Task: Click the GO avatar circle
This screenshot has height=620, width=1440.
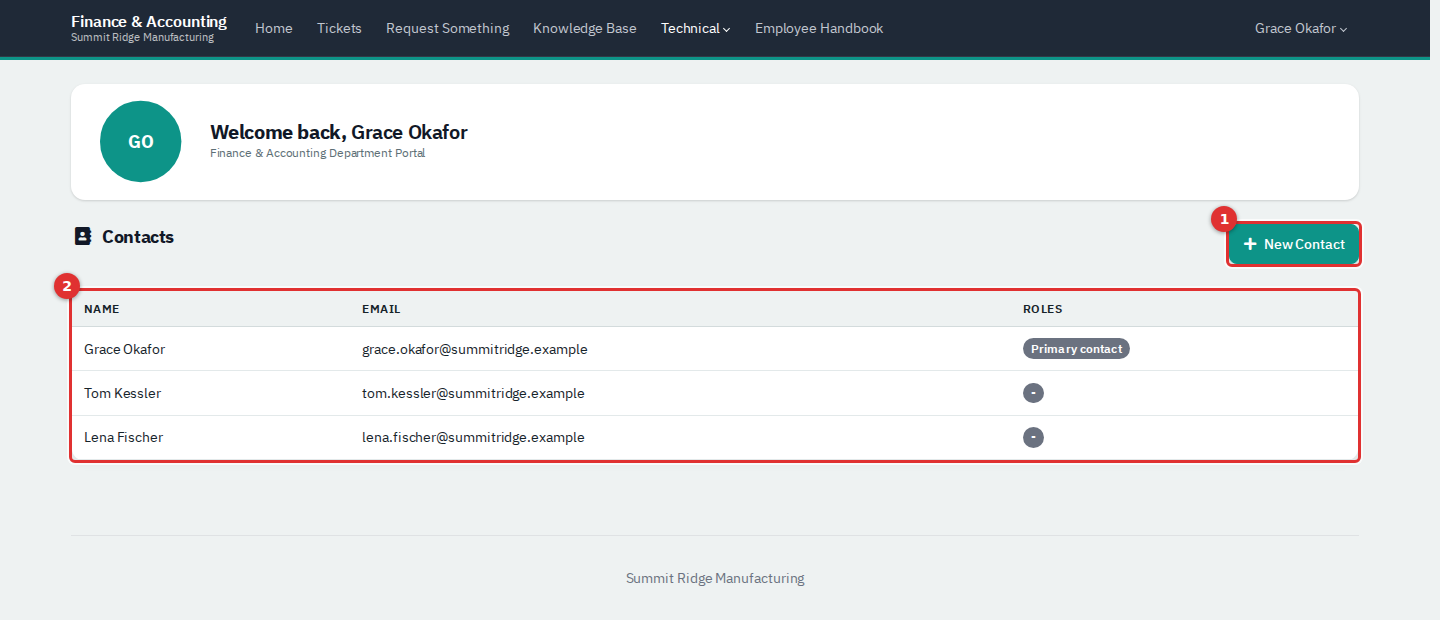Action: pos(141,141)
